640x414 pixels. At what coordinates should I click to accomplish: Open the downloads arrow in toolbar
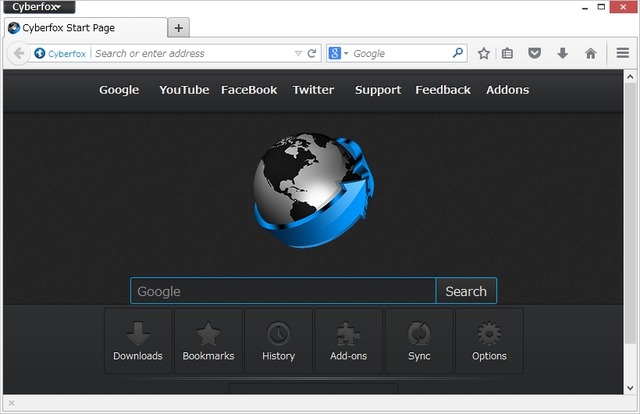563,53
